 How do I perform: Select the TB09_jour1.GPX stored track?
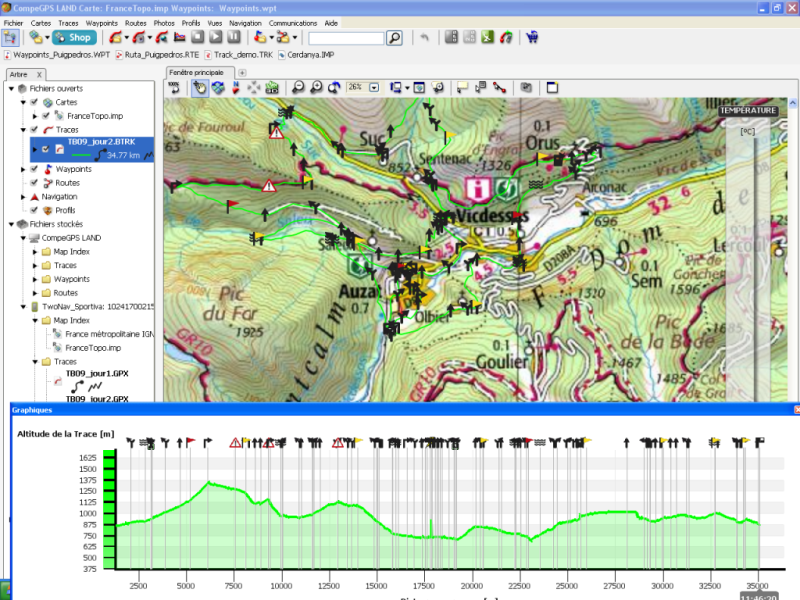tap(97, 373)
